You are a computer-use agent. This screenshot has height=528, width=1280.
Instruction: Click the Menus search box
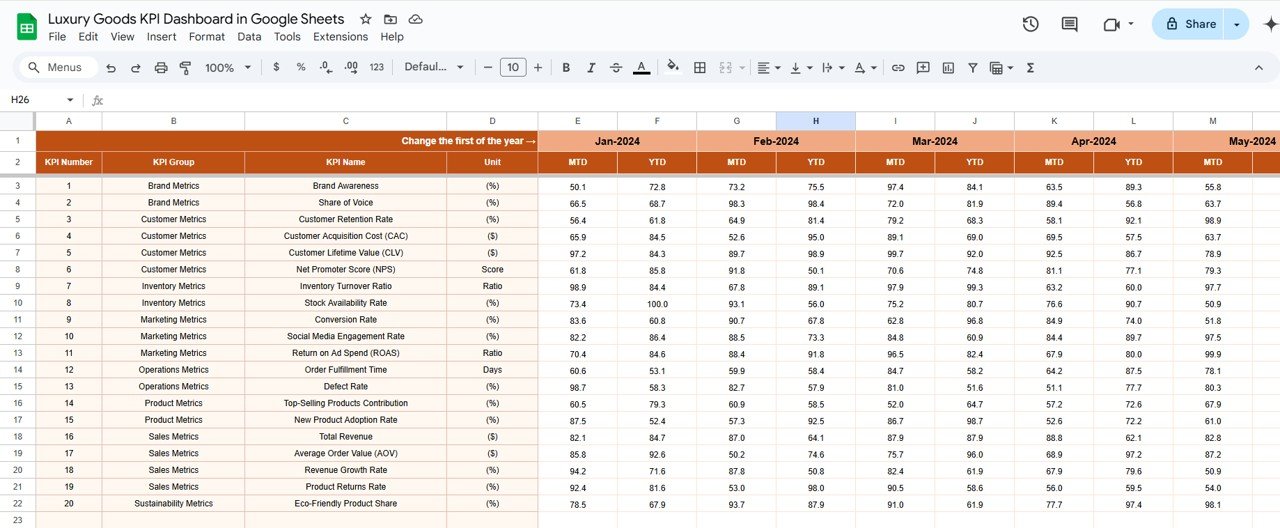[58, 67]
